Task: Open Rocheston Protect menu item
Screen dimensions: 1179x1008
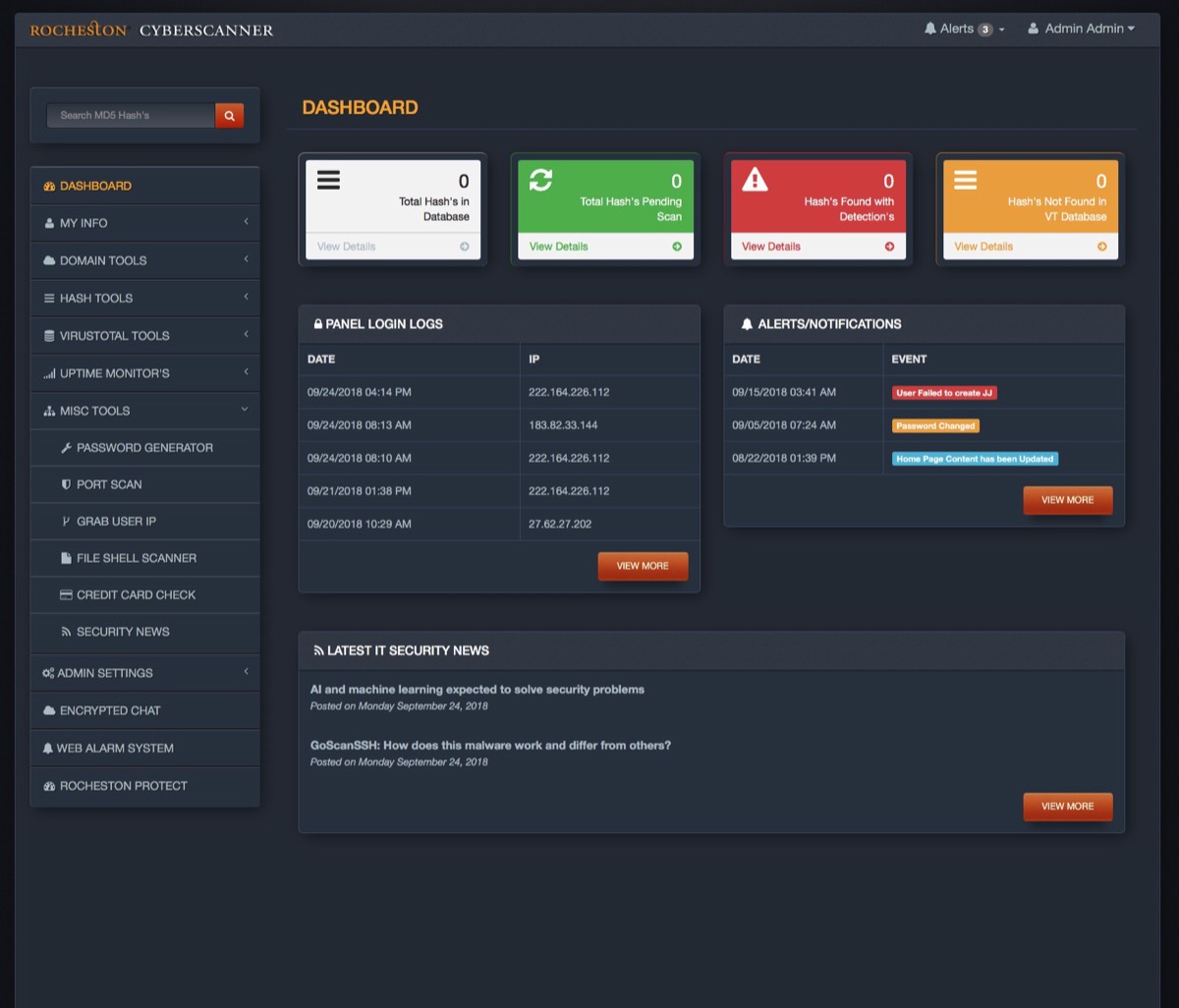Action: click(x=145, y=786)
